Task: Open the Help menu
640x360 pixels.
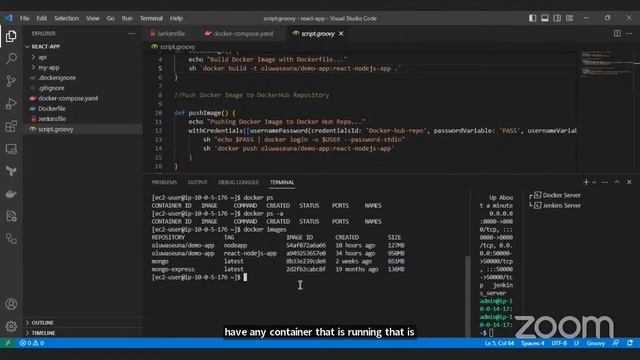Action: pos(176,18)
